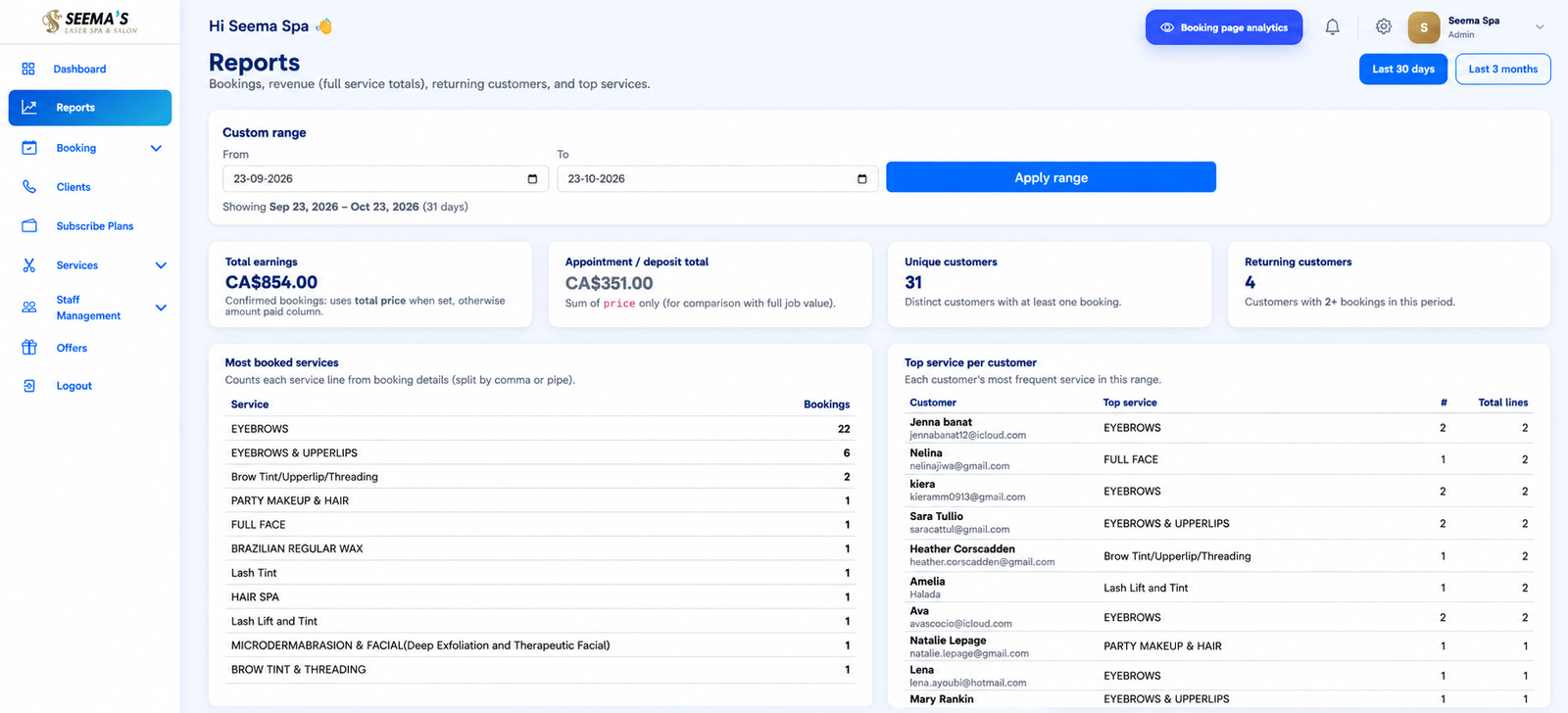Viewport: 1568px width, 713px height.
Task: Click Logout label in sidebar
Action: tap(74, 386)
